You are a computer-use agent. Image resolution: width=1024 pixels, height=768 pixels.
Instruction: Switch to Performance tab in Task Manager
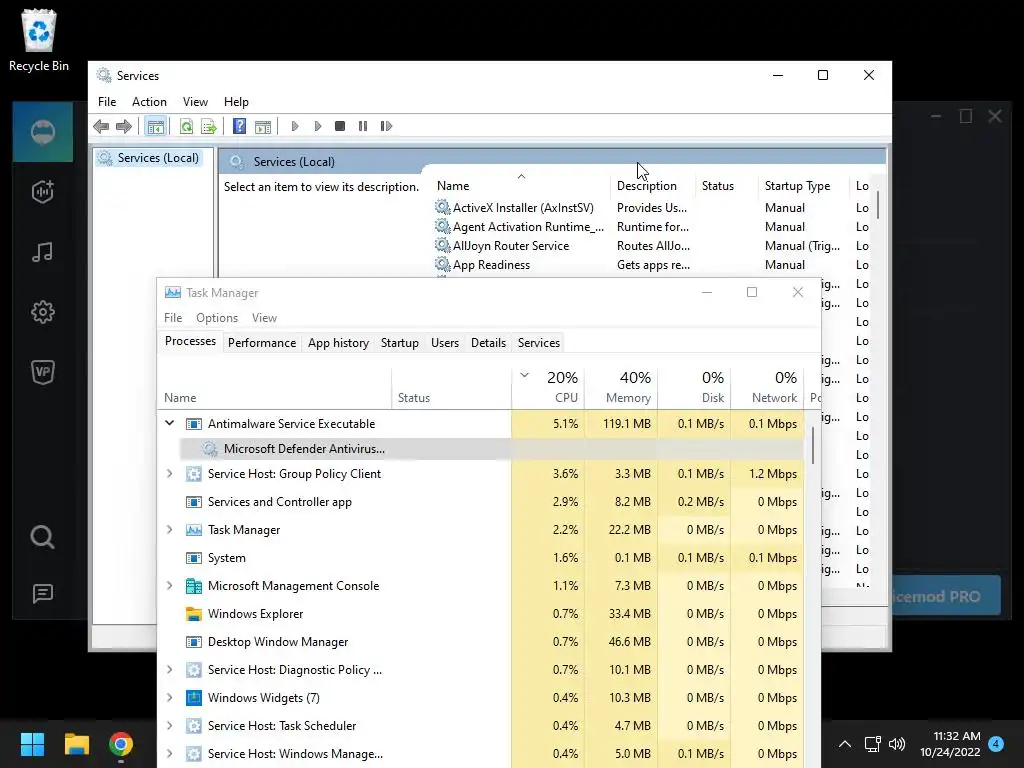[x=262, y=343]
